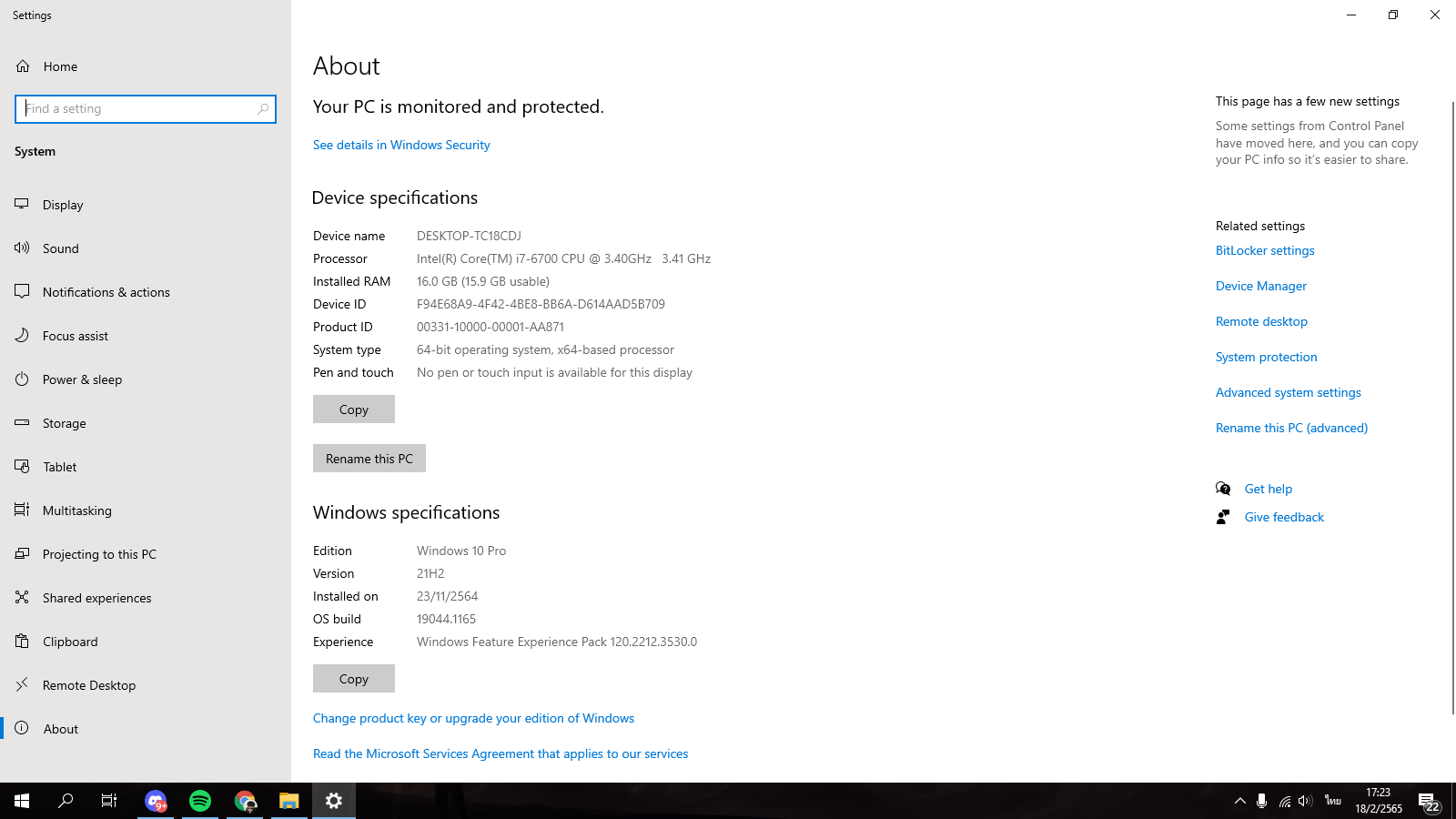Image resolution: width=1456 pixels, height=819 pixels.
Task: Click the Sound speaker icon in sidebar
Action: 22,248
